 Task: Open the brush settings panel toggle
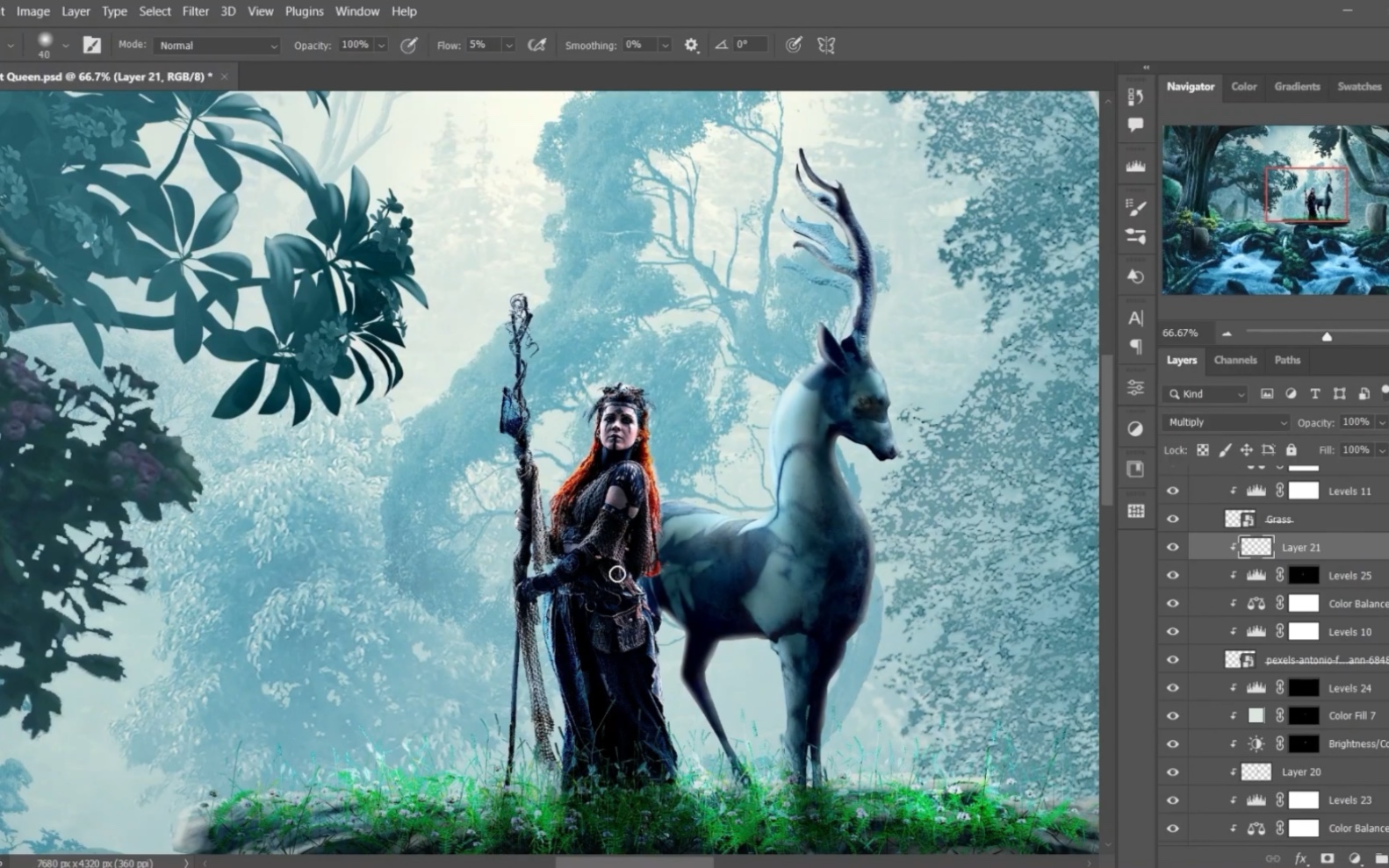[x=91, y=45]
